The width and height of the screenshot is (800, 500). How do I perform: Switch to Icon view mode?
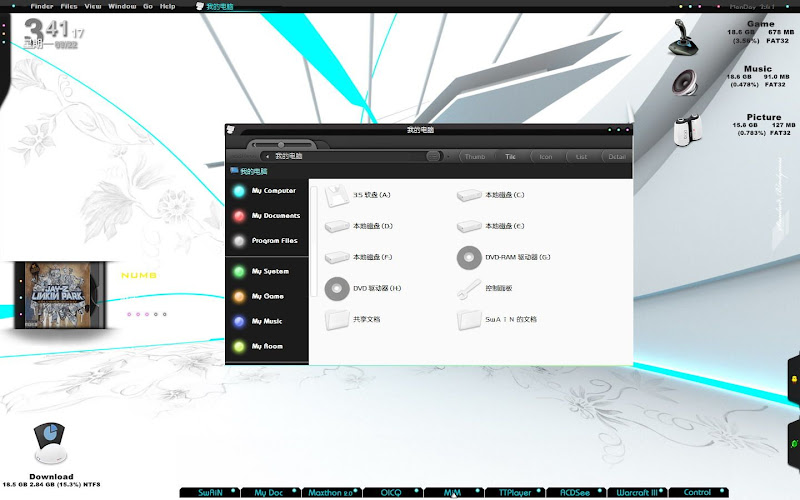point(546,157)
